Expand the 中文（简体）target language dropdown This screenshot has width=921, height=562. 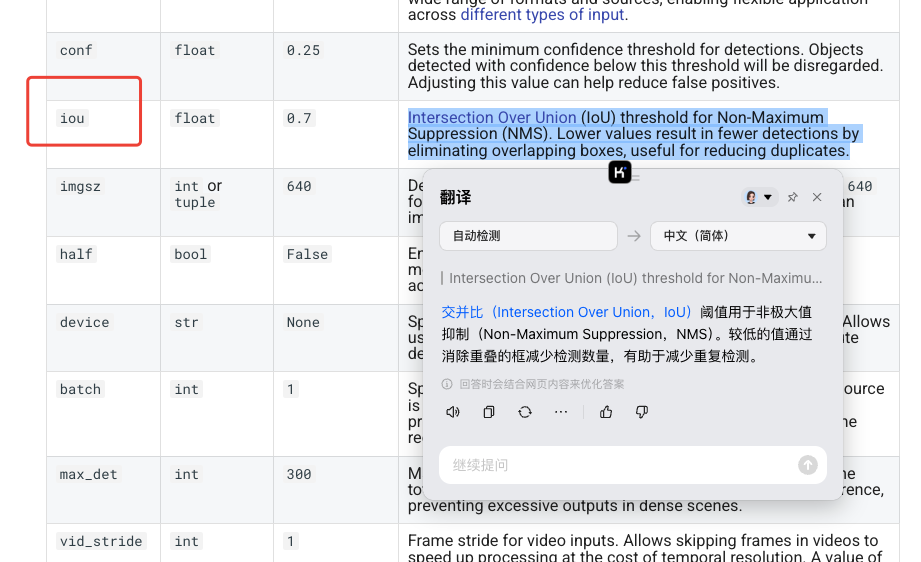point(738,236)
